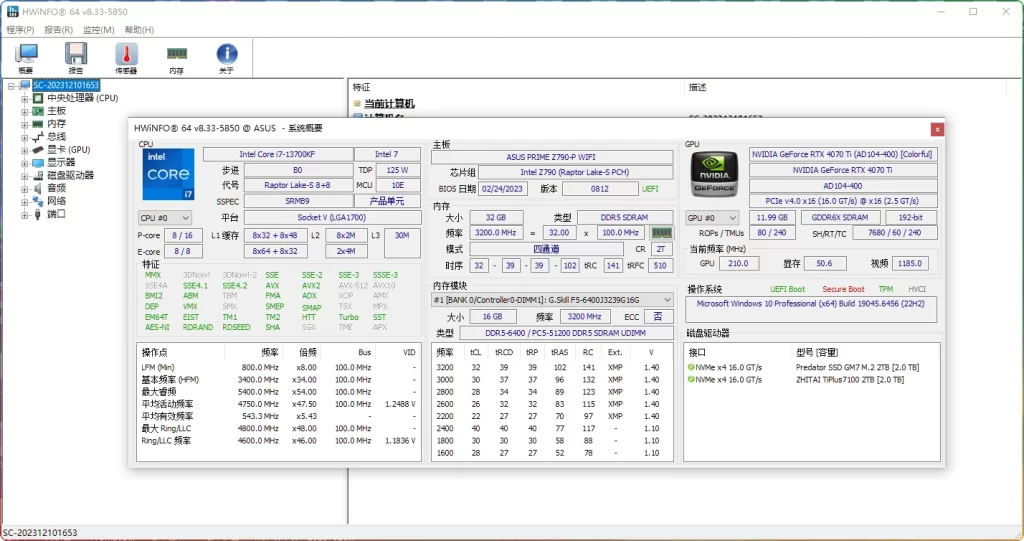Viewport: 1024px width, 541px height.
Task: Open the memory module BANK 0 dropdown
Action: click(552, 299)
